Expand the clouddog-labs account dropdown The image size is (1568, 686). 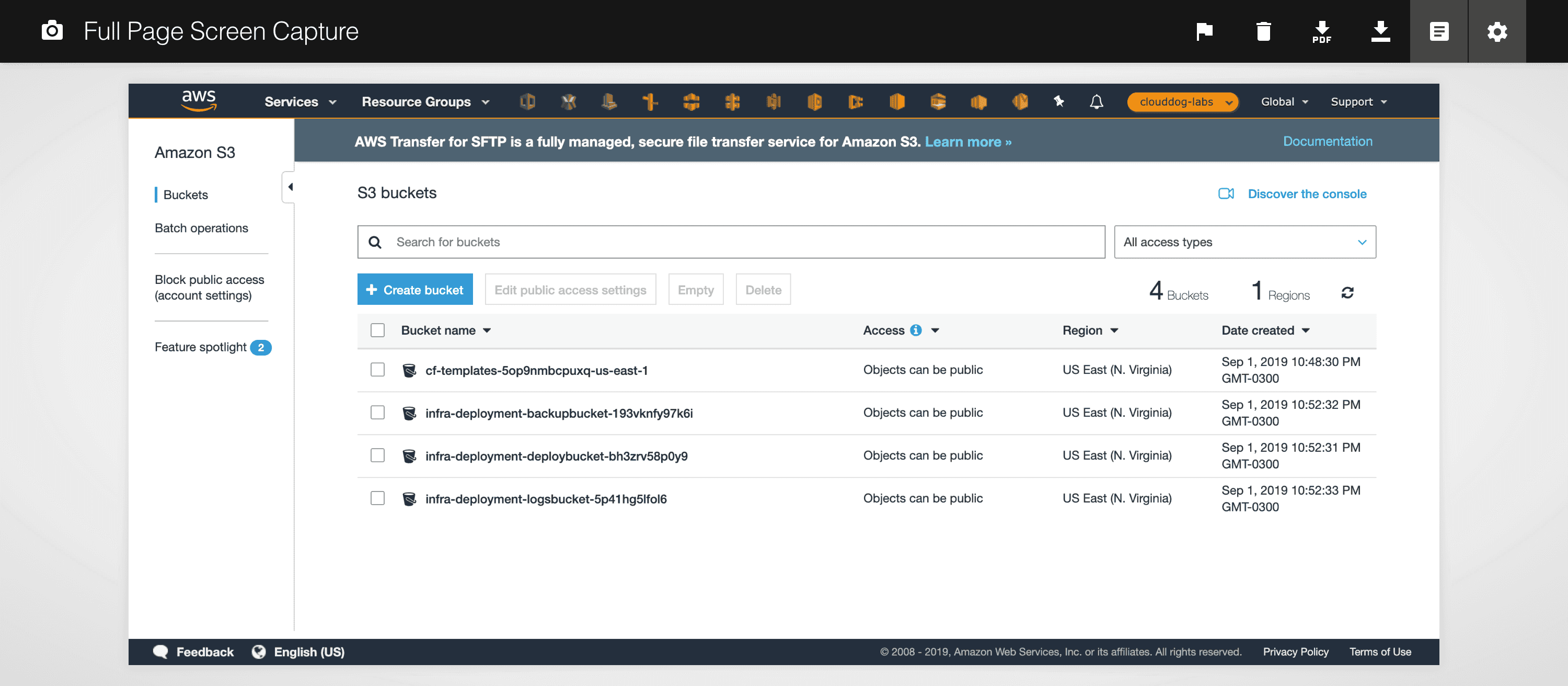1182,101
